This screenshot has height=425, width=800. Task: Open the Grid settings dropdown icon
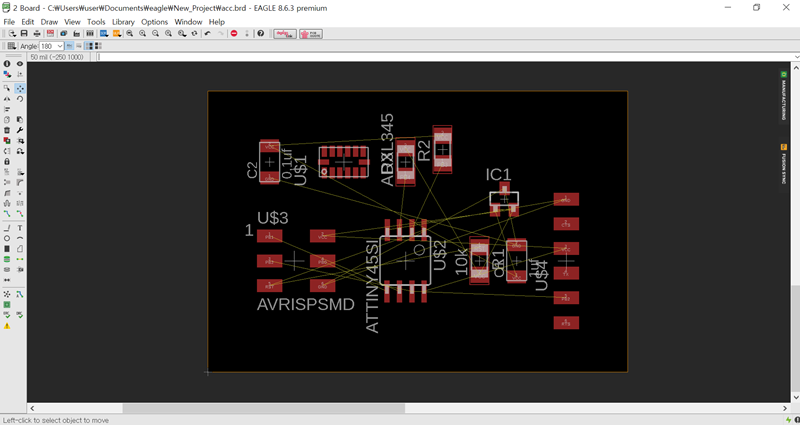tap(11, 46)
